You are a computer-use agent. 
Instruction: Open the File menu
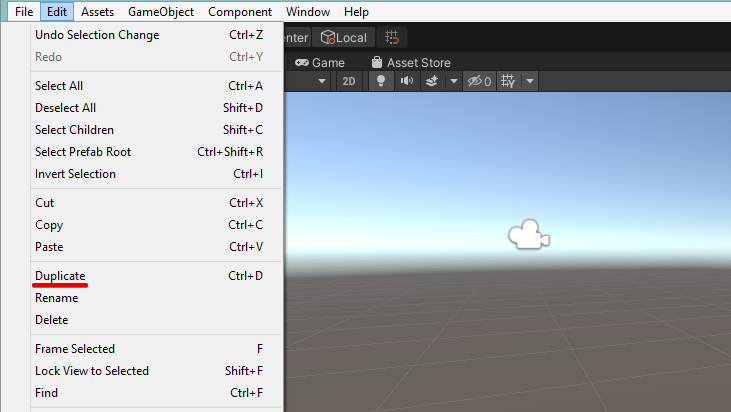(x=24, y=12)
